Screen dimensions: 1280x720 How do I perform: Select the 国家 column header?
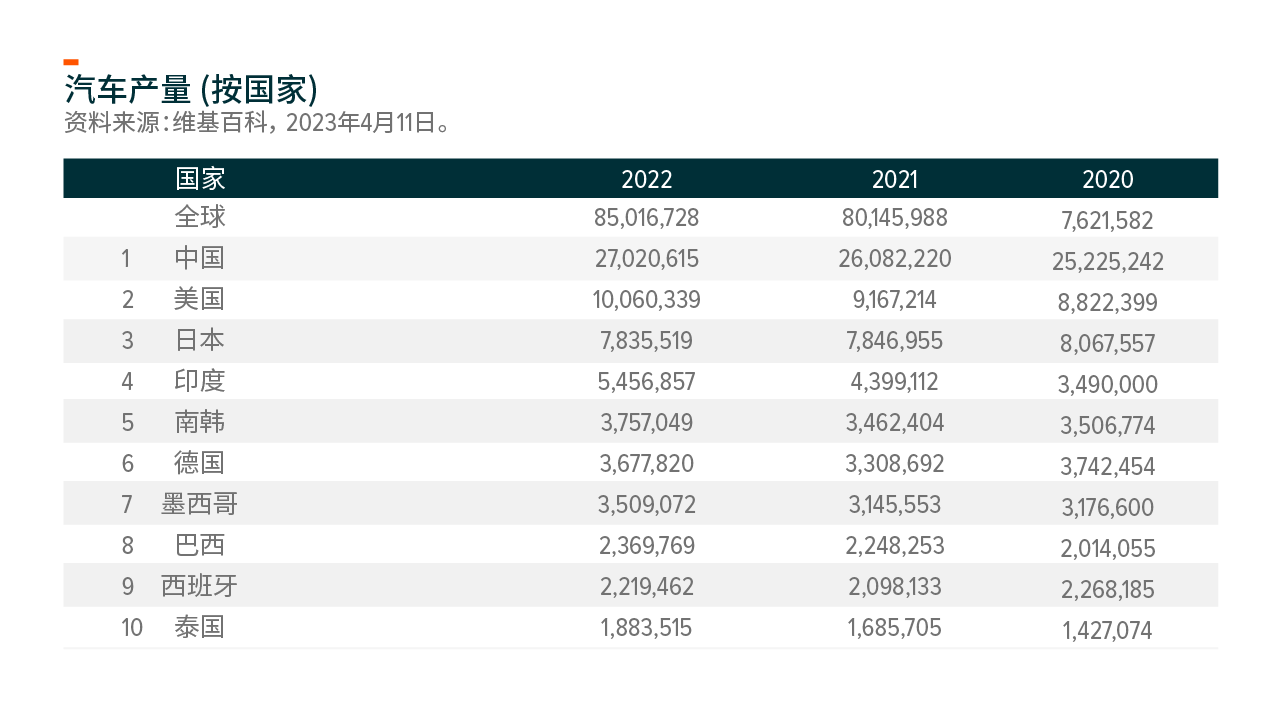point(201,179)
